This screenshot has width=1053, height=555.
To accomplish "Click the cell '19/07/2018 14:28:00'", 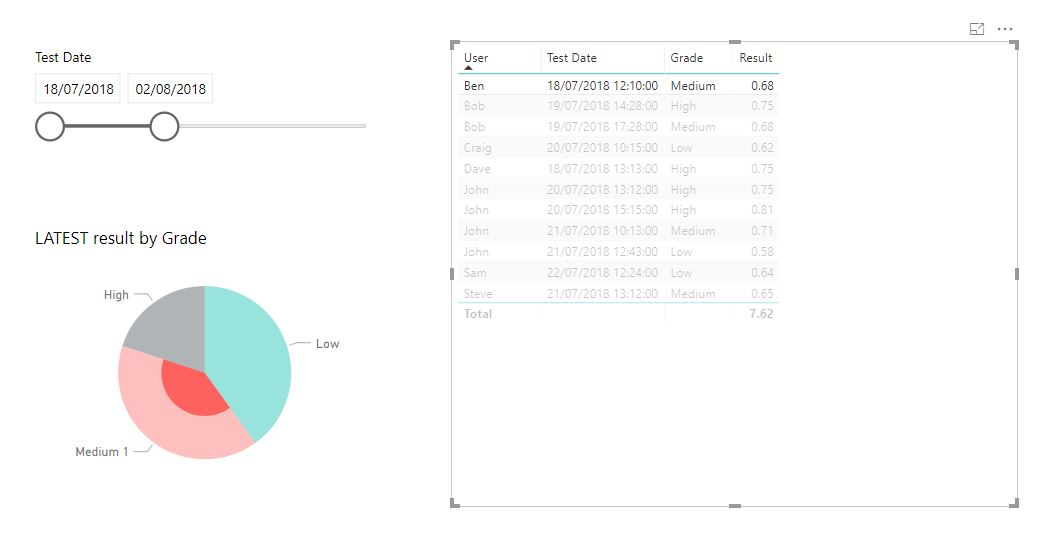I will [x=602, y=105].
